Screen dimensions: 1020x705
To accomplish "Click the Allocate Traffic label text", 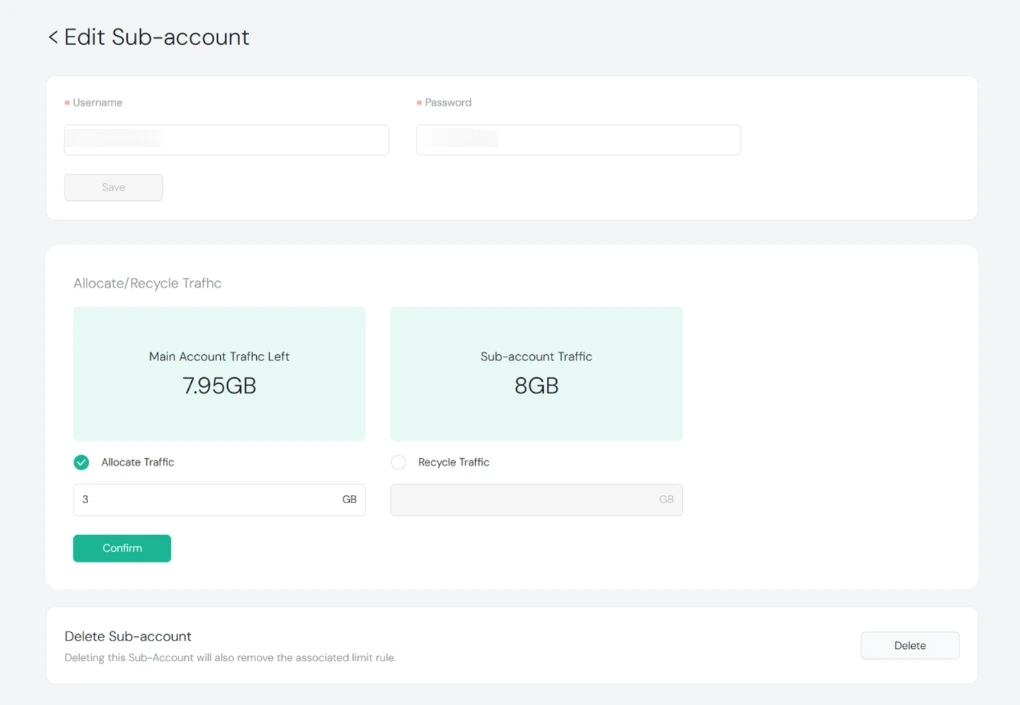I will [x=138, y=462].
